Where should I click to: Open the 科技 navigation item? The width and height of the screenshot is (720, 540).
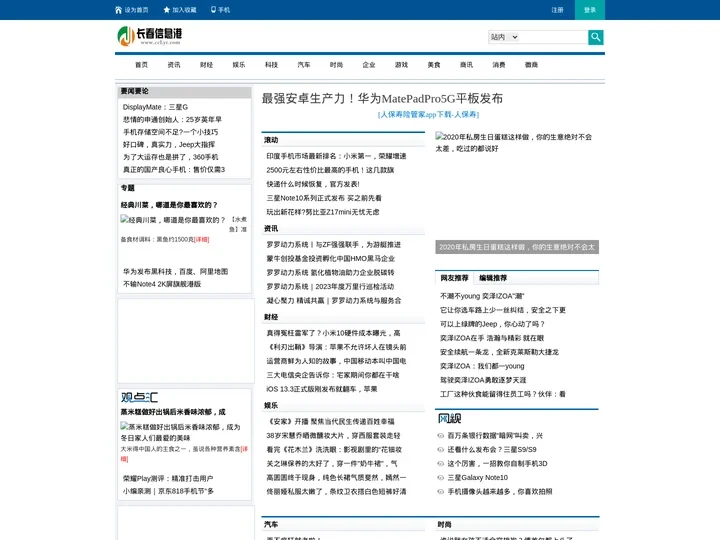pyautogui.click(x=271, y=65)
